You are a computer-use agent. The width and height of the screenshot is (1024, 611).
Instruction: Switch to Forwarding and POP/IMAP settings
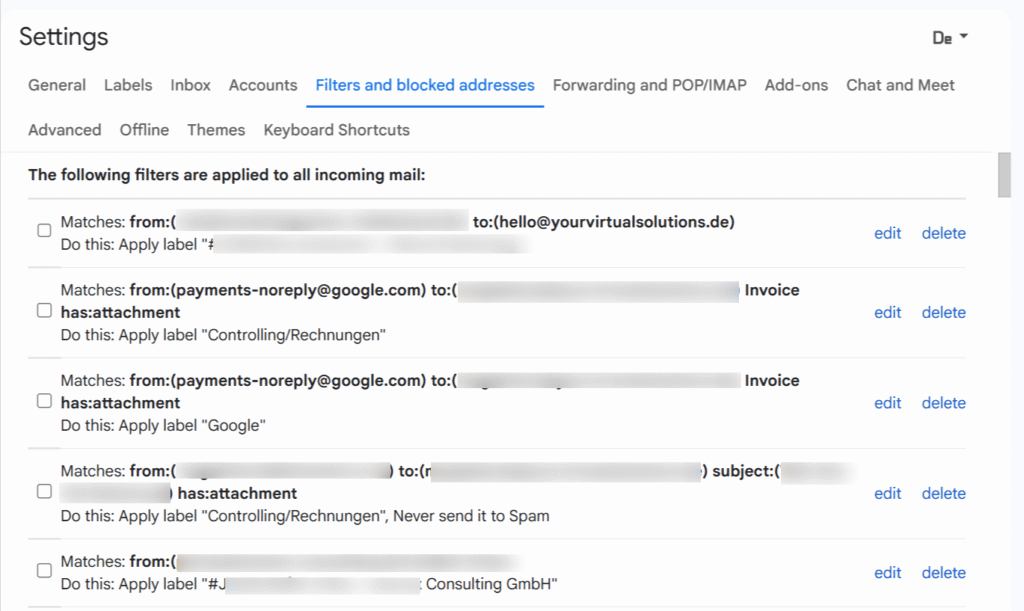coord(649,85)
